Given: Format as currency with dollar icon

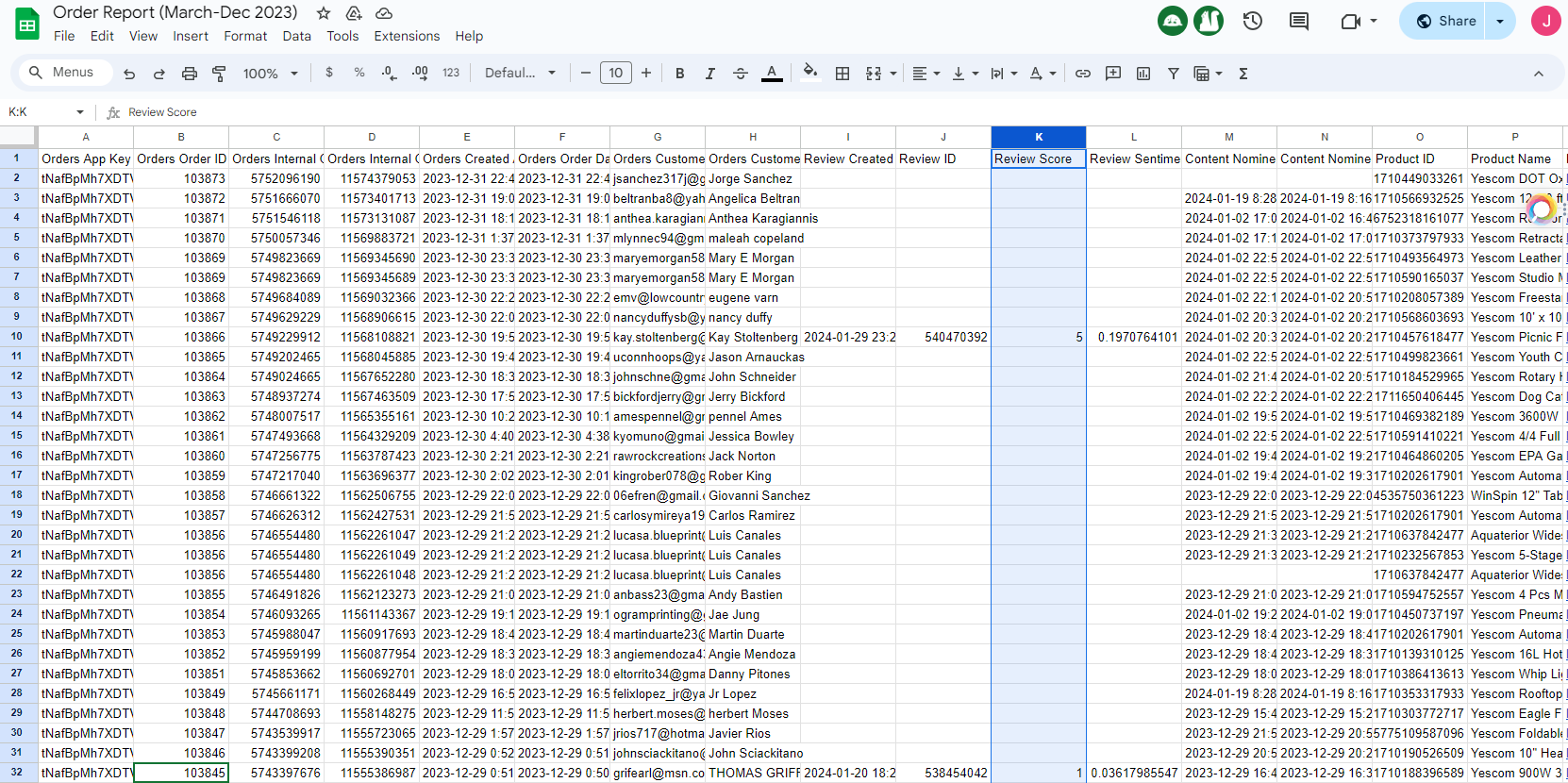Looking at the screenshot, I should tap(329, 73).
